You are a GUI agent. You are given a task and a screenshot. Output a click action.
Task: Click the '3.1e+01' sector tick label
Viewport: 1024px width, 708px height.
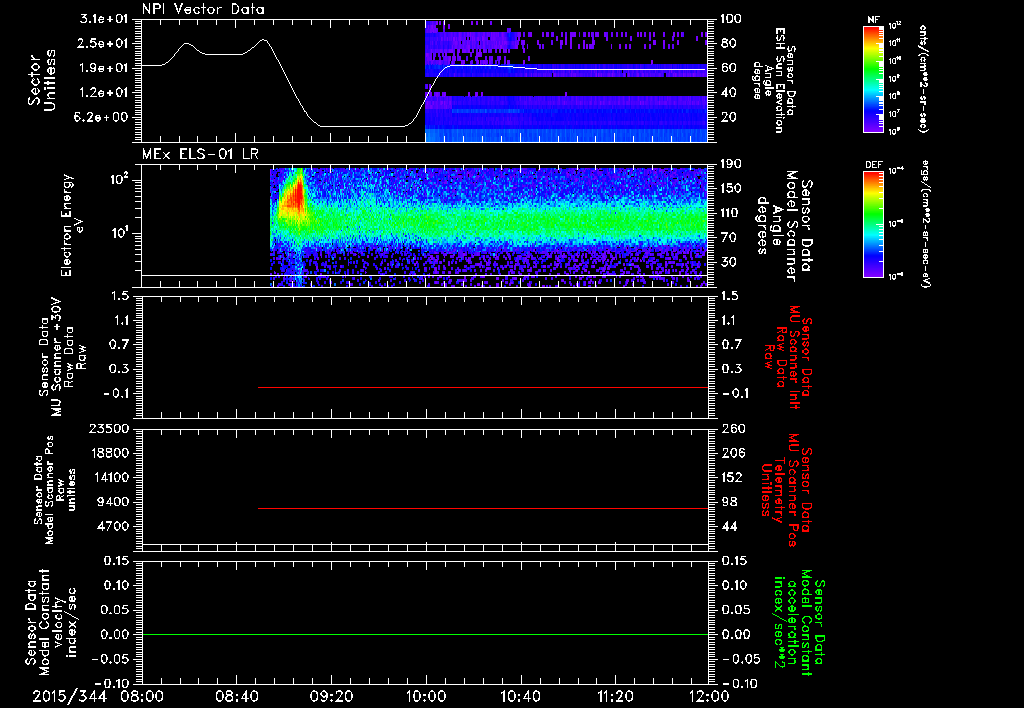(104, 19)
